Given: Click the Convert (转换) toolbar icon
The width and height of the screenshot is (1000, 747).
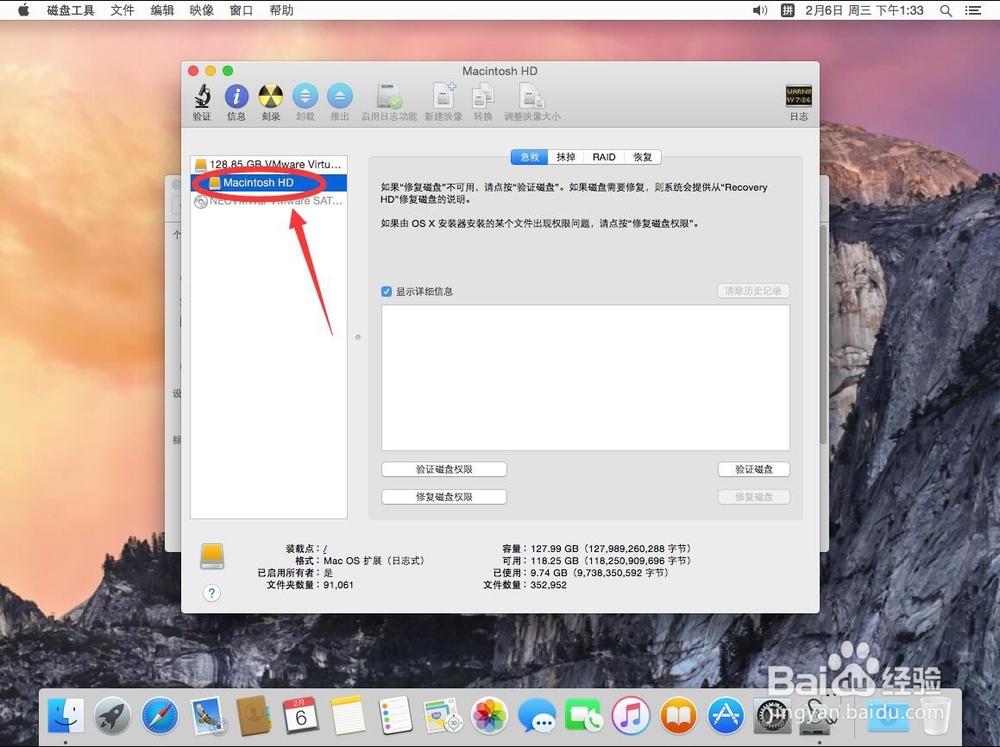Looking at the screenshot, I should (483, 96).
